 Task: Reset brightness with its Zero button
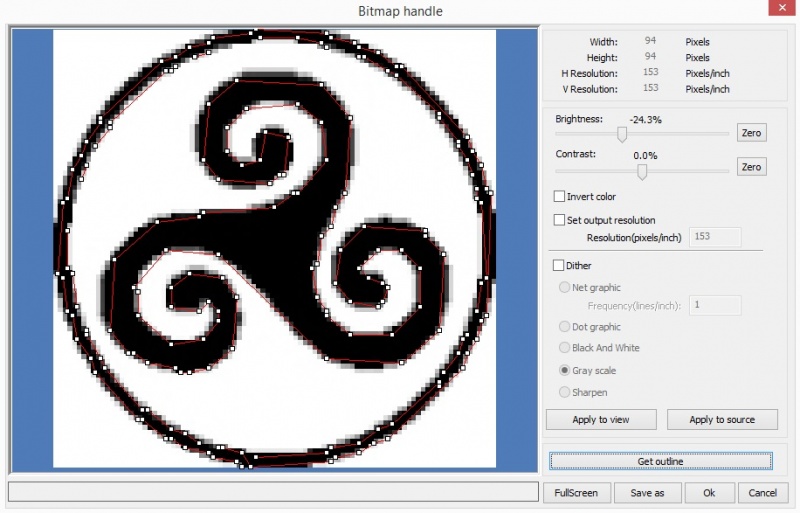[x=752, y=133]
